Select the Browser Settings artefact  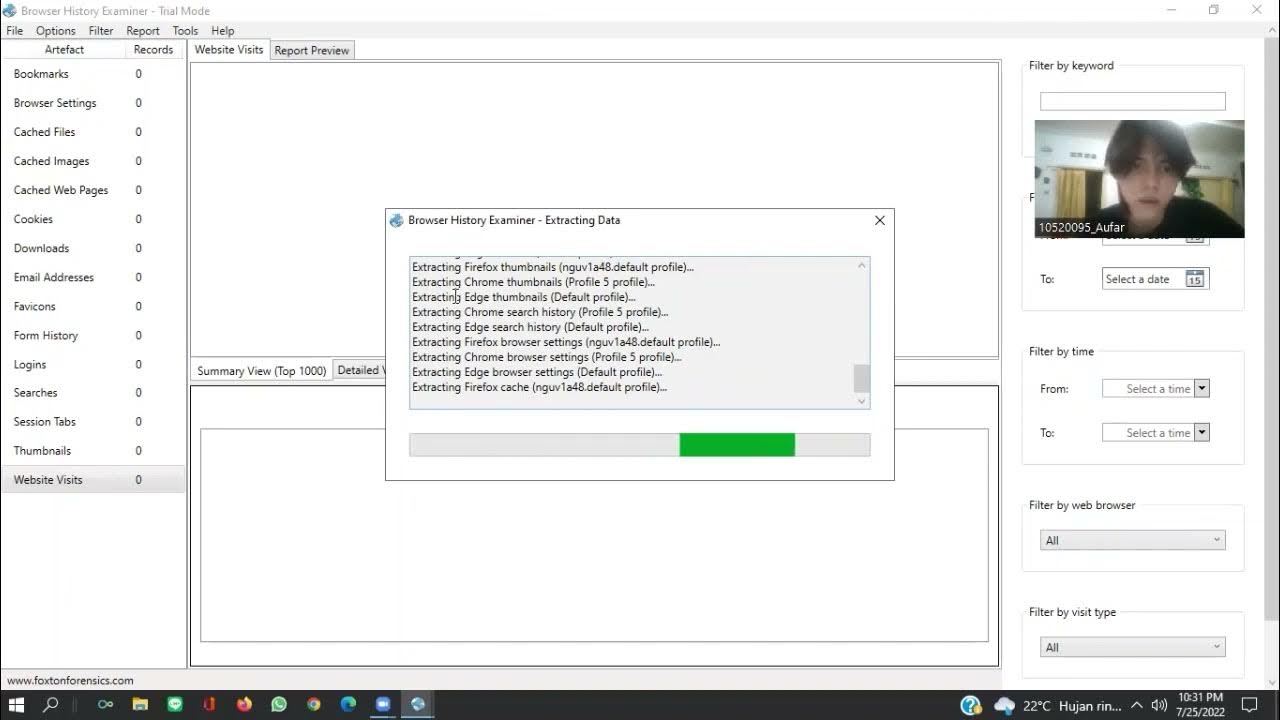point(93,103)
